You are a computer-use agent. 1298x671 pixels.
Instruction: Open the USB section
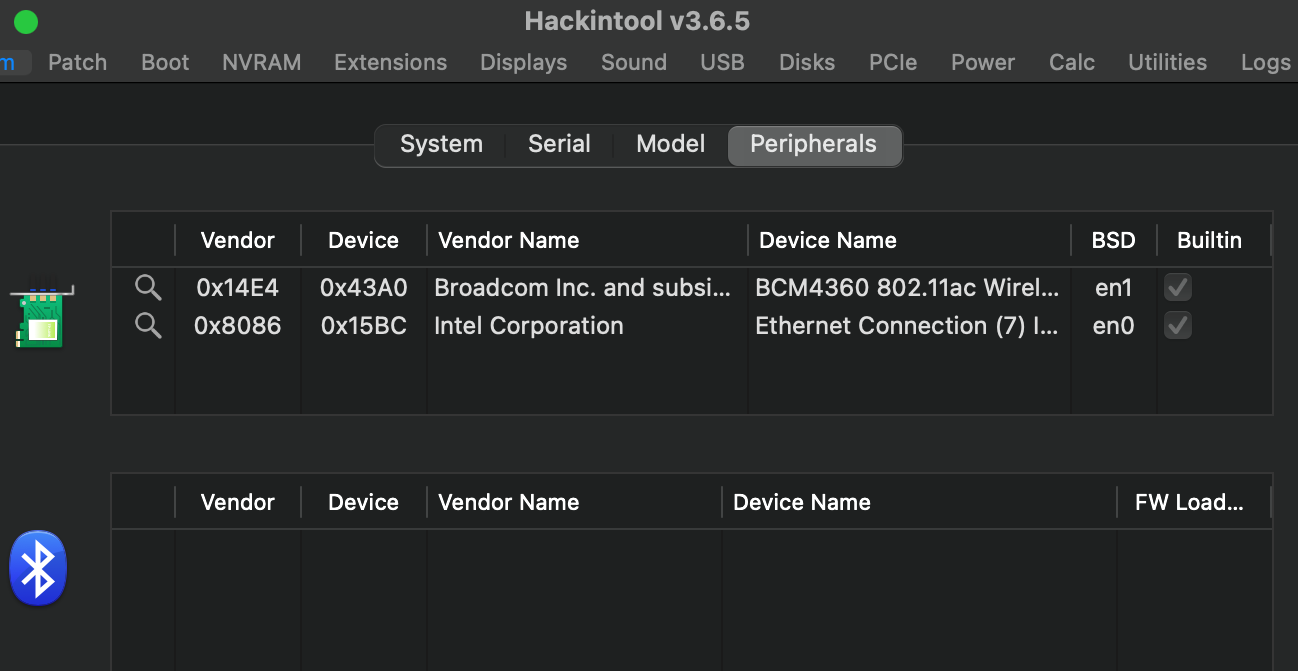tap(722, 62)
